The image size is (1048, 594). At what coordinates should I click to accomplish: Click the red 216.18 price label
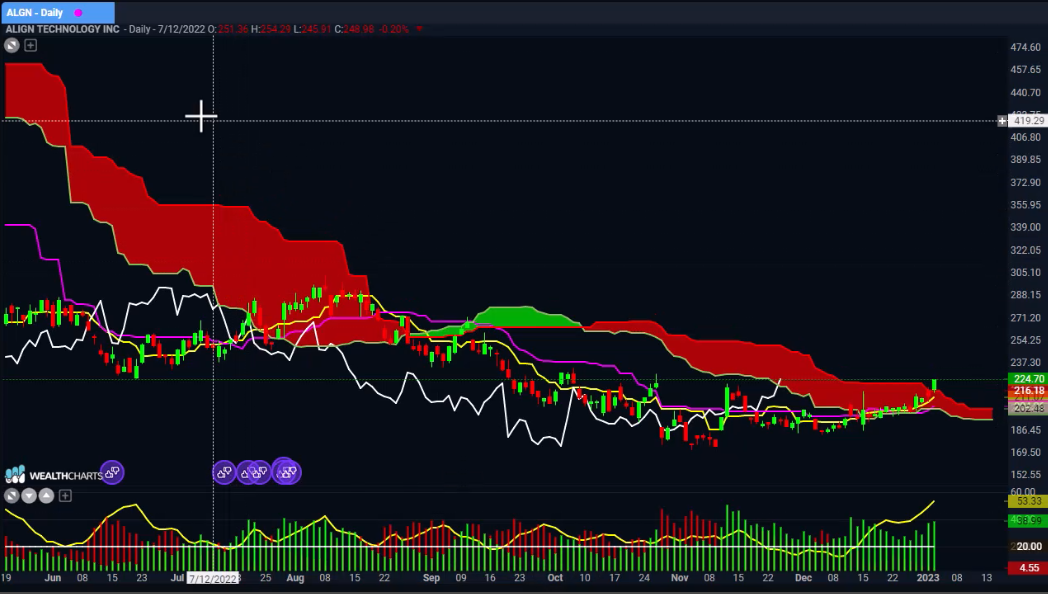coord(1028,390)
